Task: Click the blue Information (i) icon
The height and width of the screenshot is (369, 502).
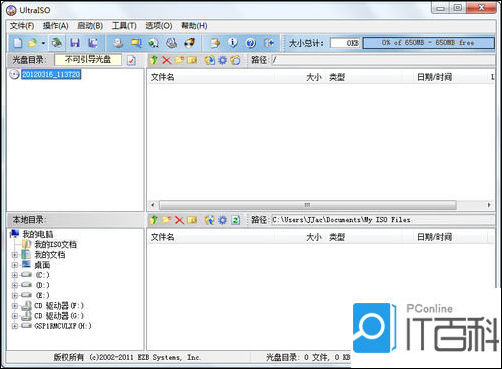Action: coord(233,43)
